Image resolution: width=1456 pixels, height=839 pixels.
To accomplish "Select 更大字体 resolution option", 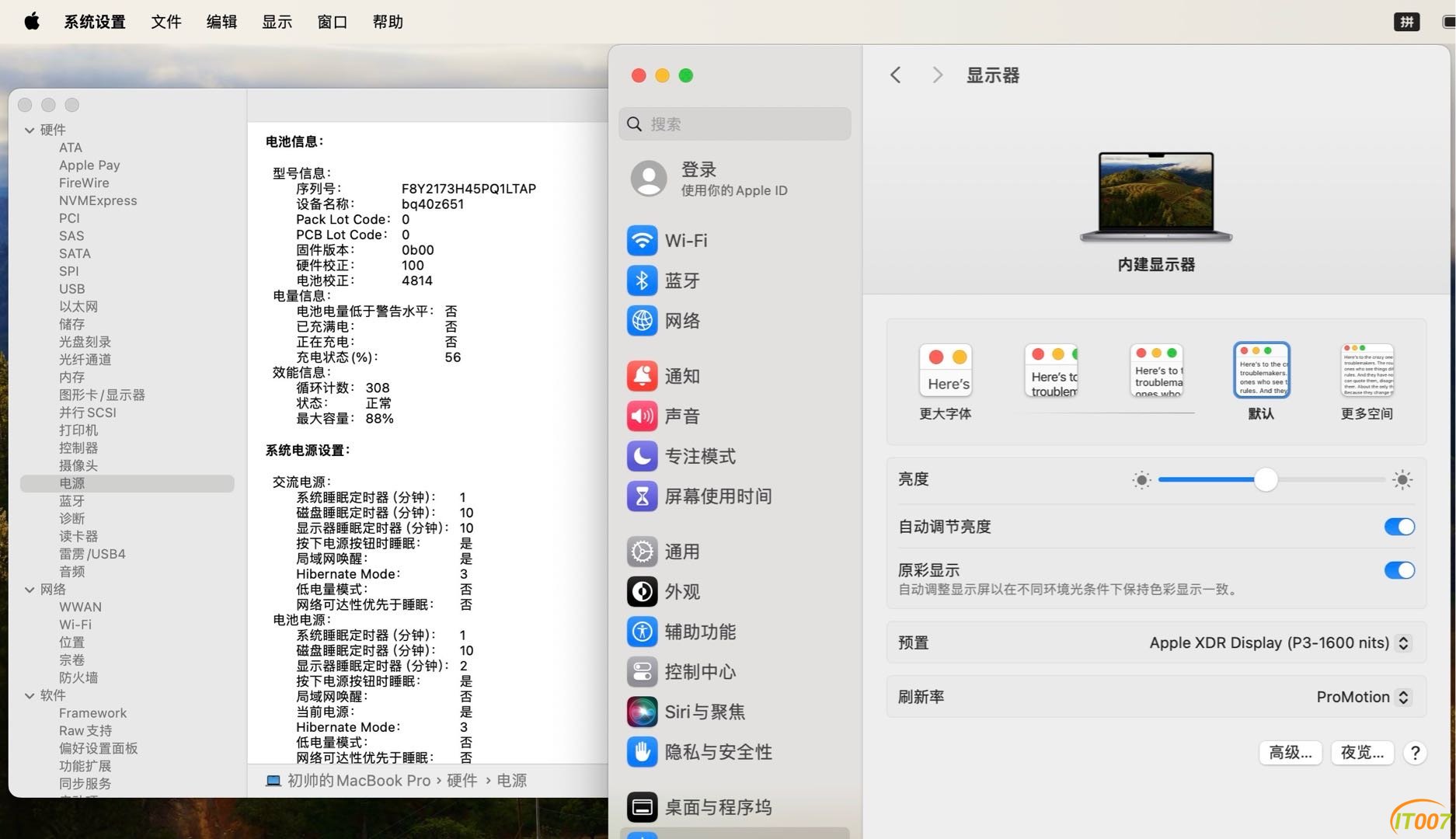I will pyautogui.click(x=945, y=382).
